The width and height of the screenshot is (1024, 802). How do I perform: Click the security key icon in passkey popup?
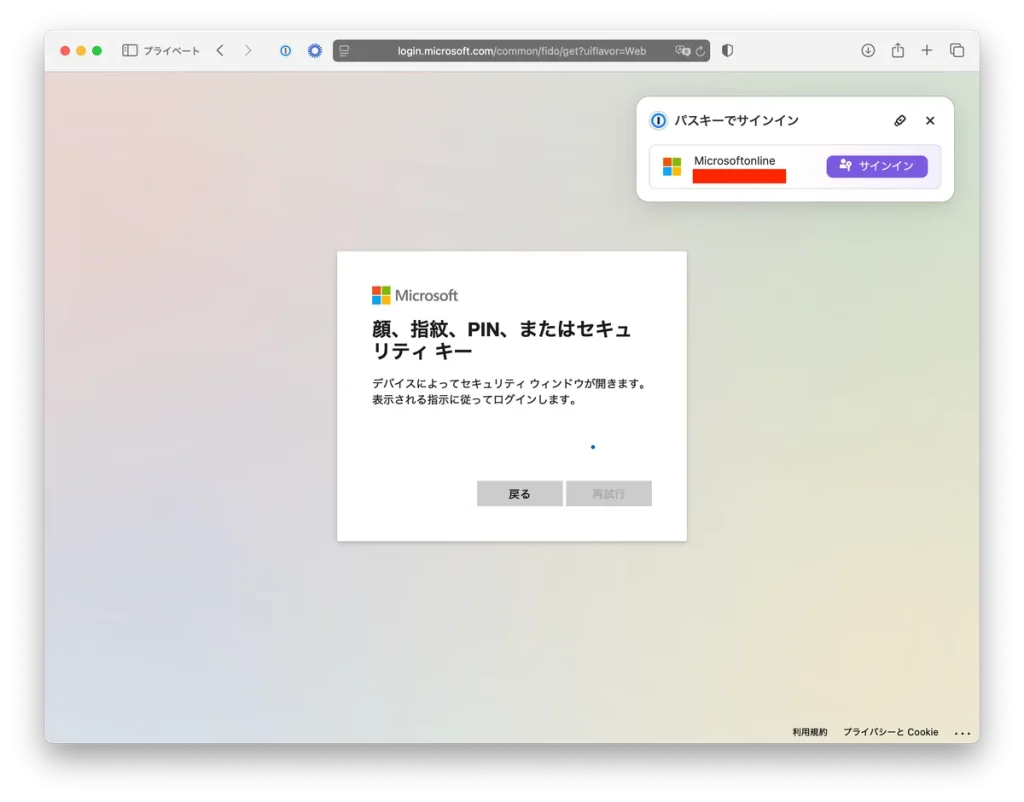tap(900, 121)
